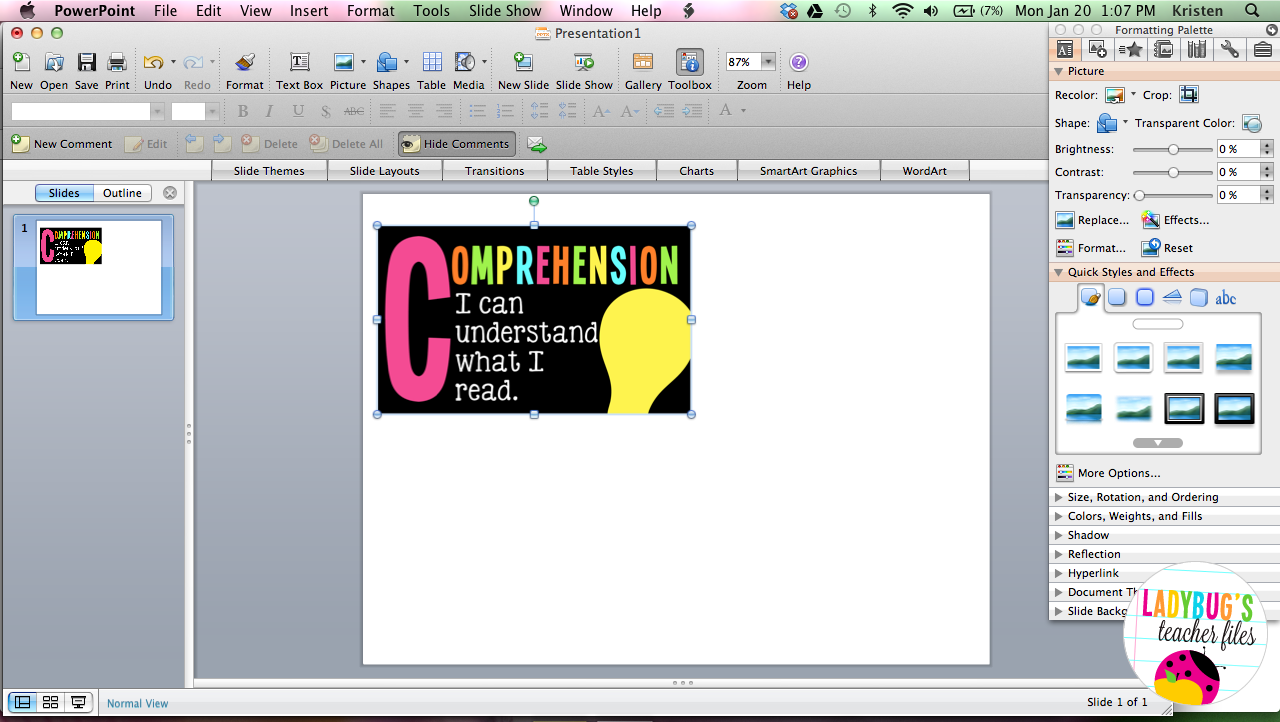
Task: Switch to Slide Sorter view
Action: [50, 703]
